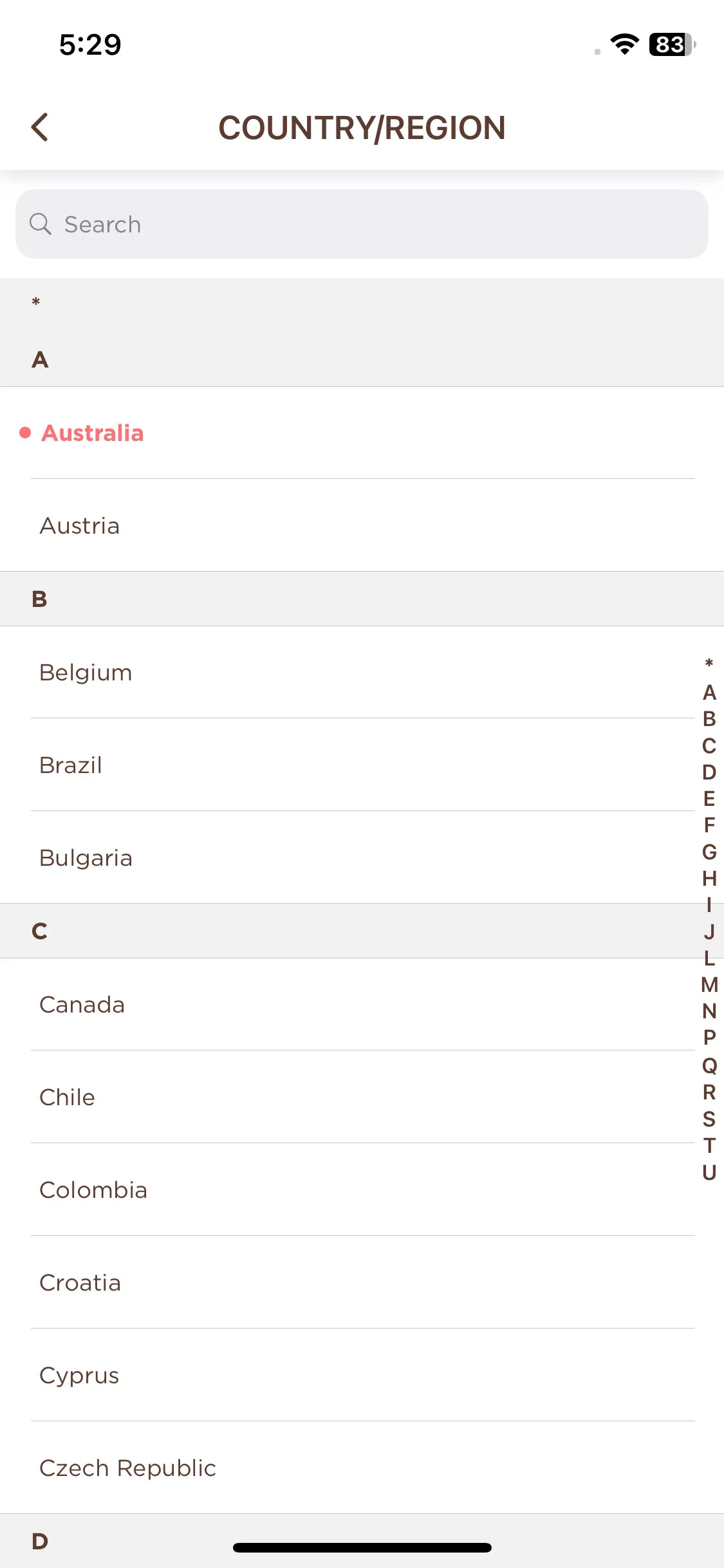Select Czech Republic

(x=362, y=1468)
